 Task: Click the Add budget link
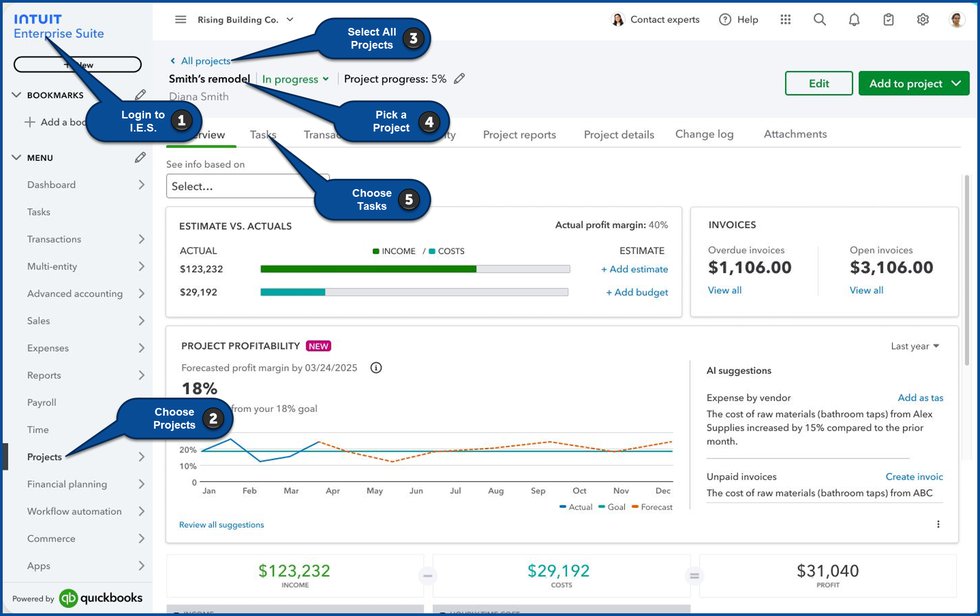[x=637, y=292]
